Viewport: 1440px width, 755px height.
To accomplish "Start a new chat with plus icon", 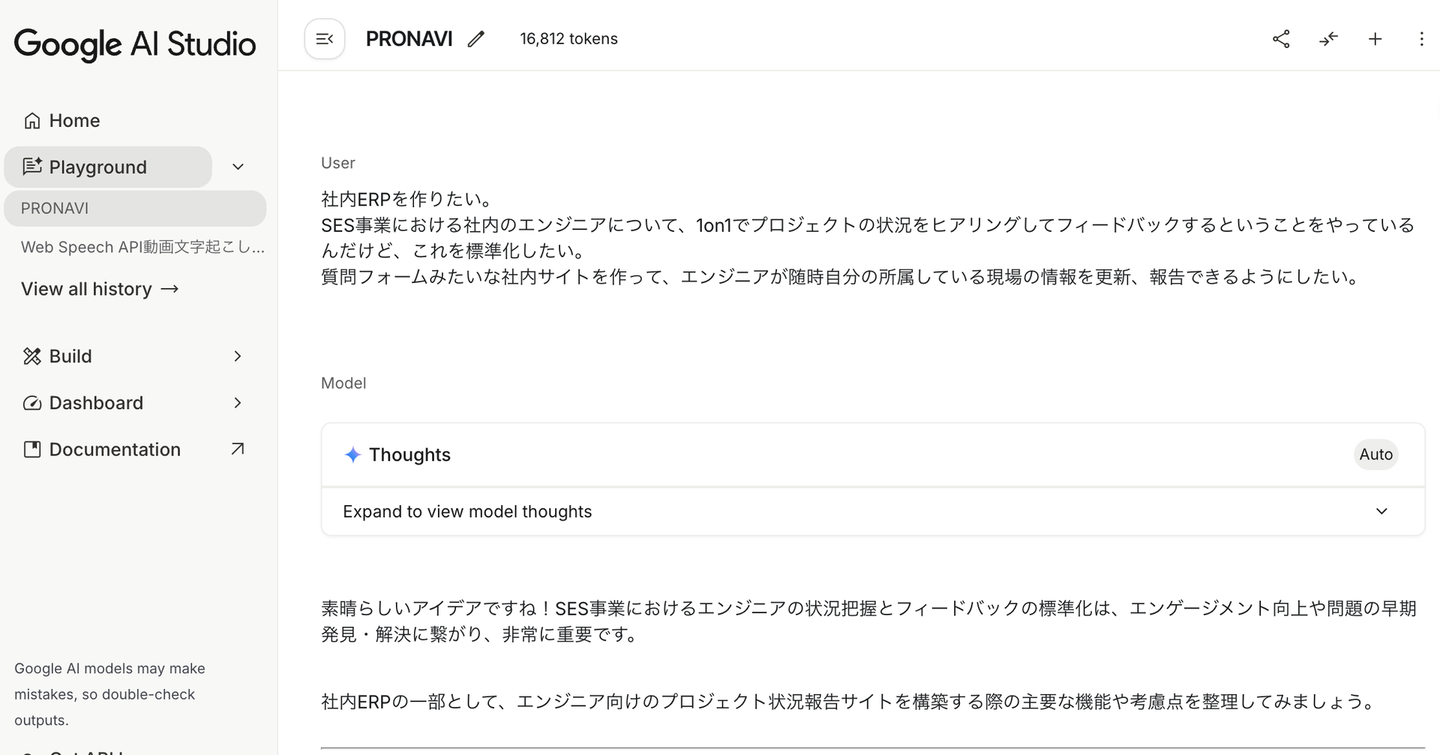I will pyautogui.click(x=1375, y=39).
